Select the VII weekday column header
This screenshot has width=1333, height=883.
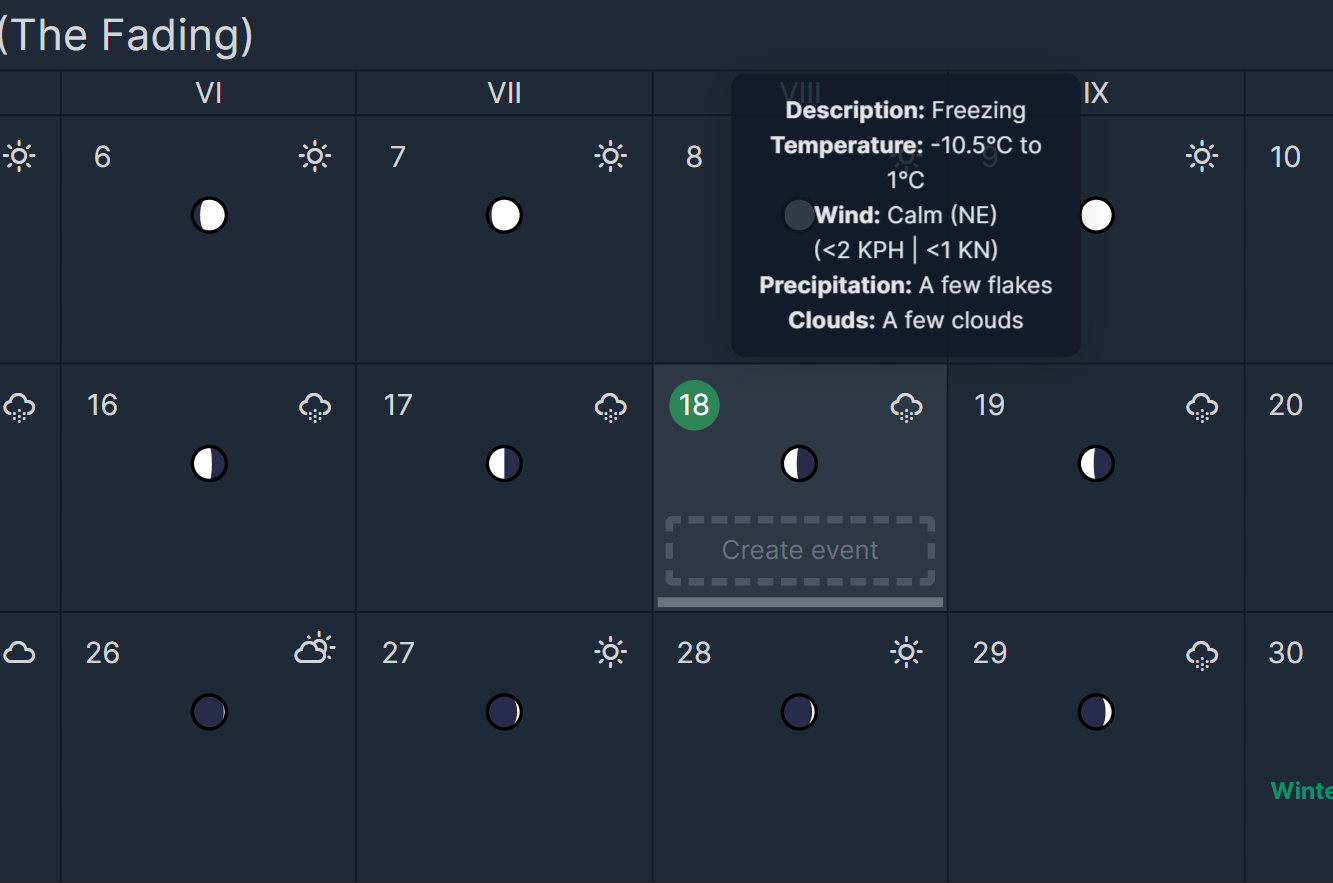[x=504, y=93]
